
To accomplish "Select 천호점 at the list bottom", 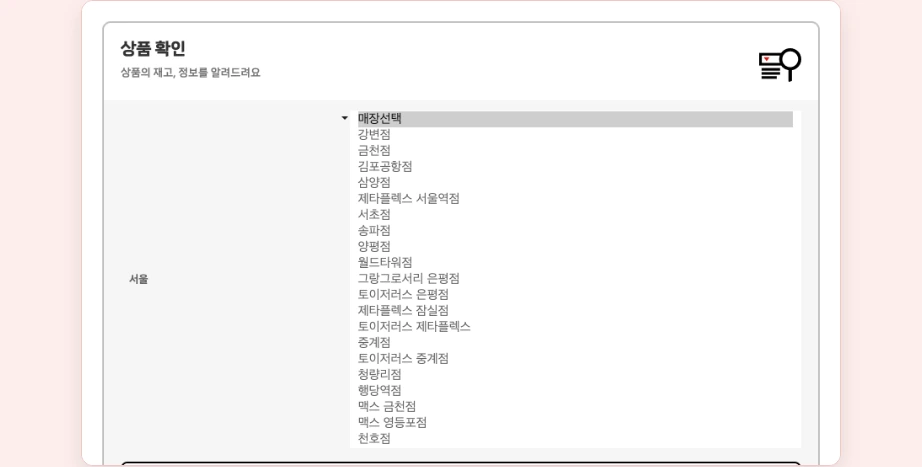I will (575, 438).
